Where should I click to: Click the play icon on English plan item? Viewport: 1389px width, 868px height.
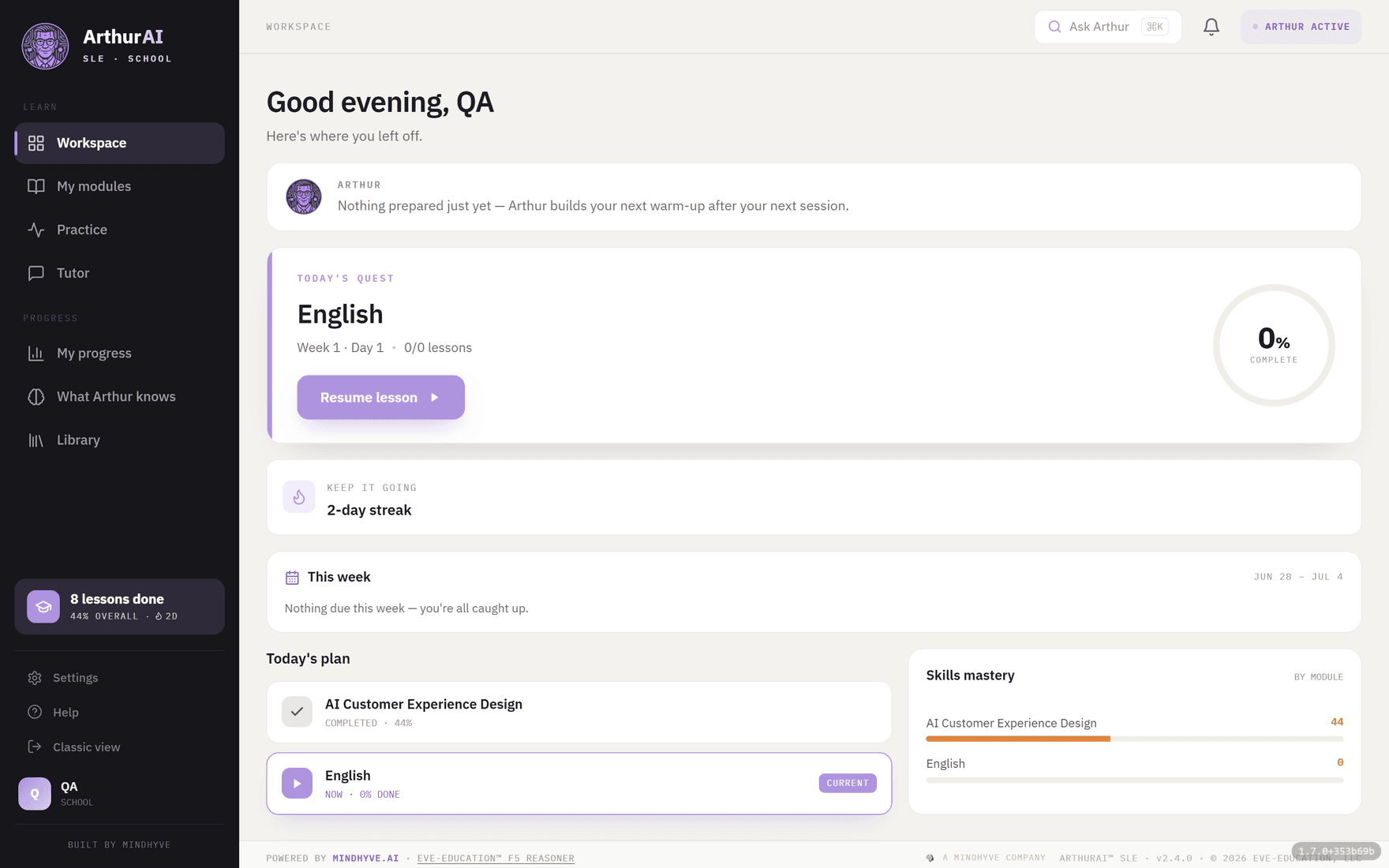click(297, 784)
